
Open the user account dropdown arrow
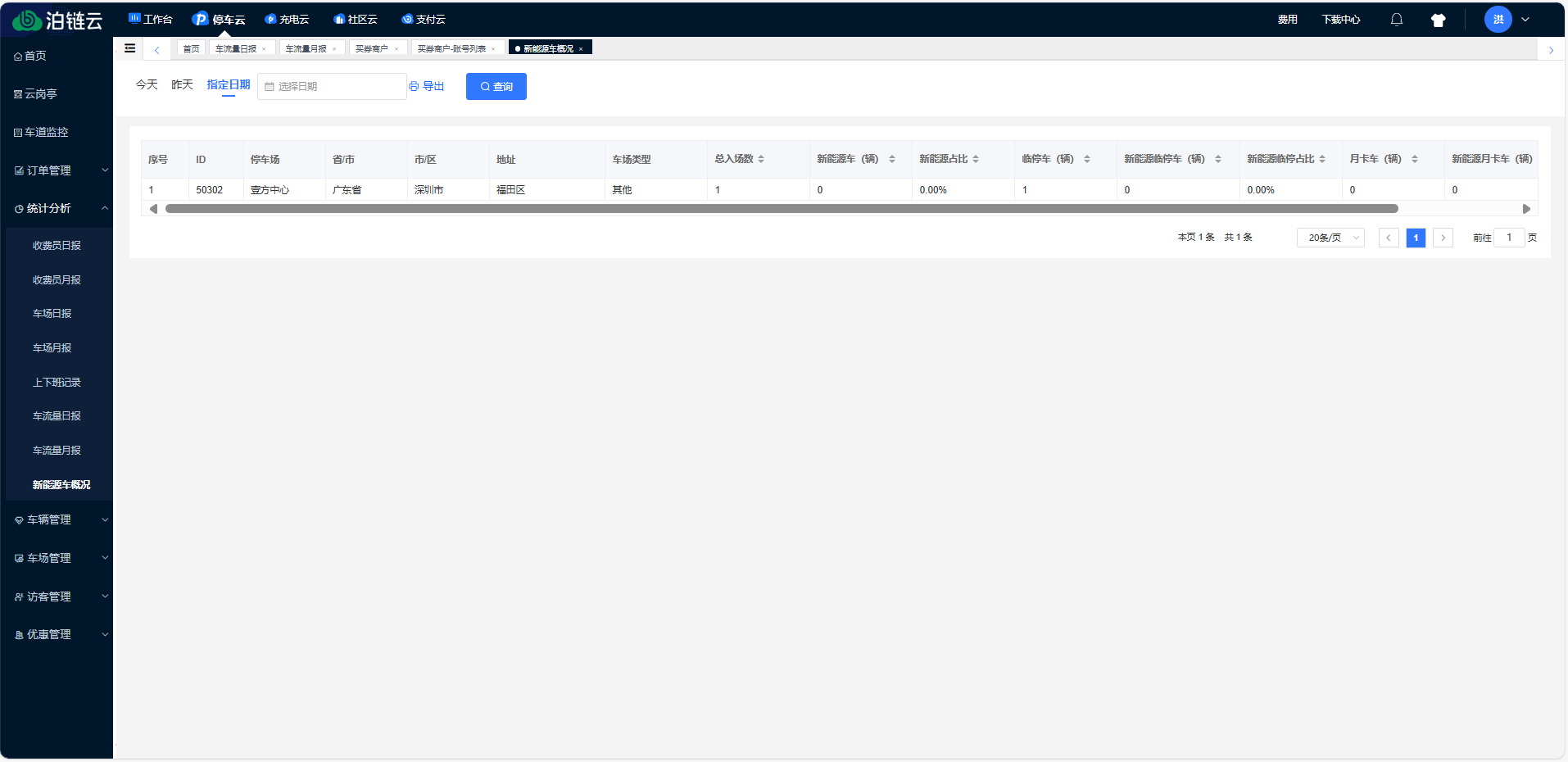click(x=1525, y=20)
